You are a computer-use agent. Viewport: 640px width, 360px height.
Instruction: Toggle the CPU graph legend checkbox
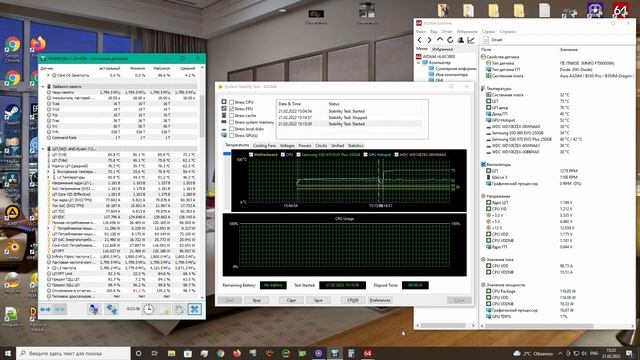(x=283, y=155)
